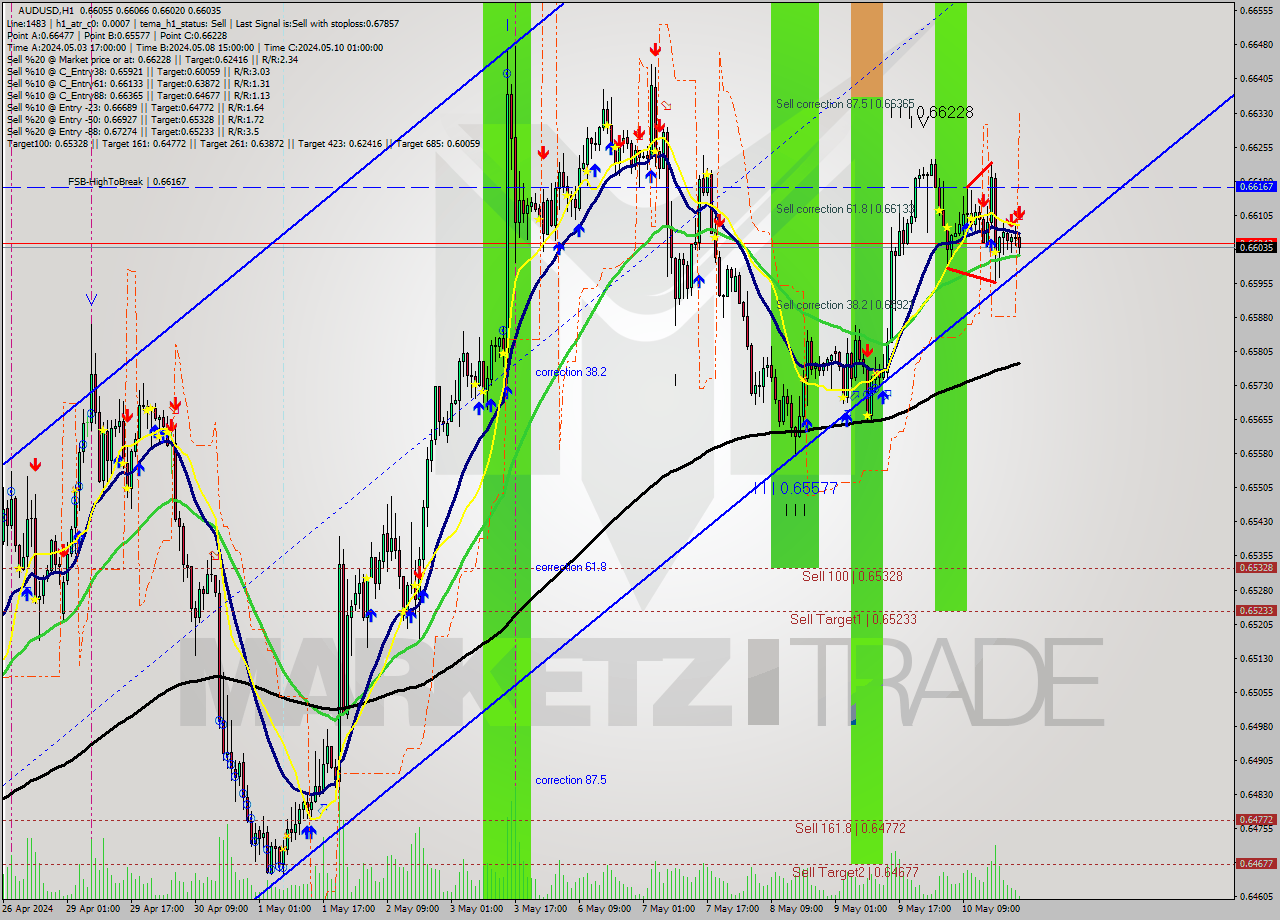The height and width of the screenshot is (920, 1280).
Task: Click the 1 May 17:00 time label
Action: pos(349,909)
